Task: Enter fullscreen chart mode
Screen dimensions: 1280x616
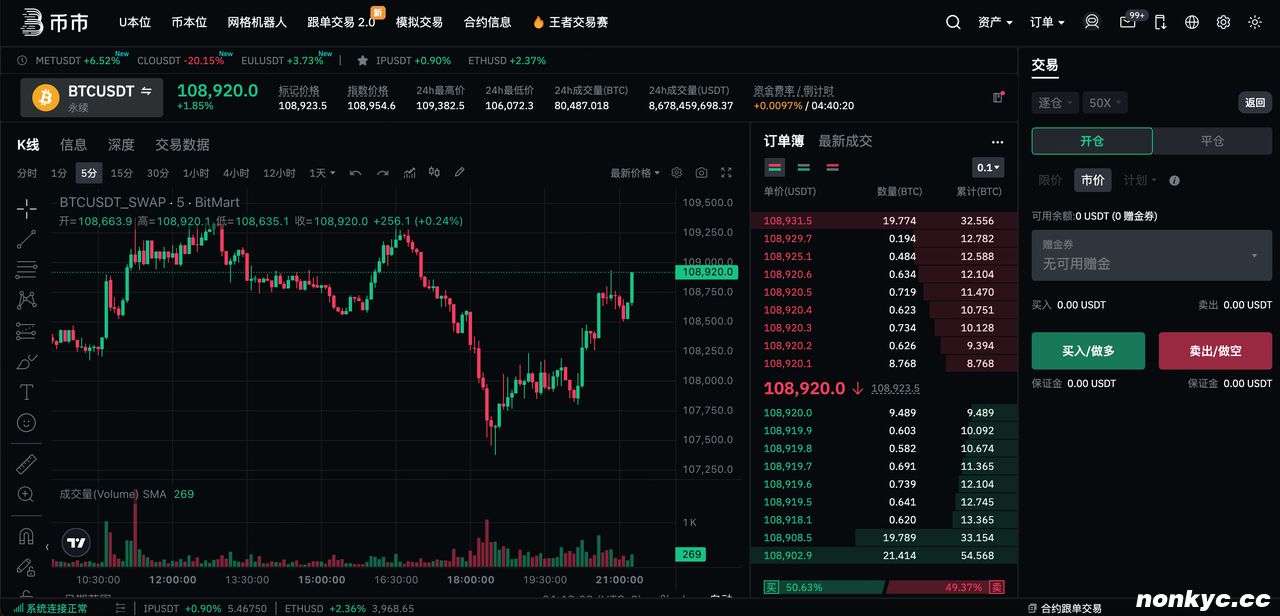Action: click(726, 173)
